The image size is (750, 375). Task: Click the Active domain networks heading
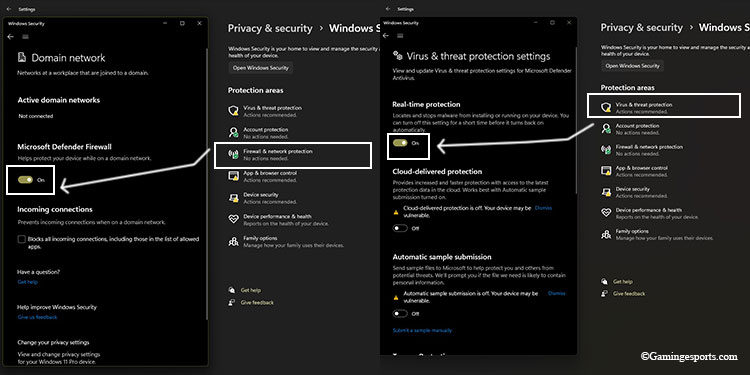59,100
